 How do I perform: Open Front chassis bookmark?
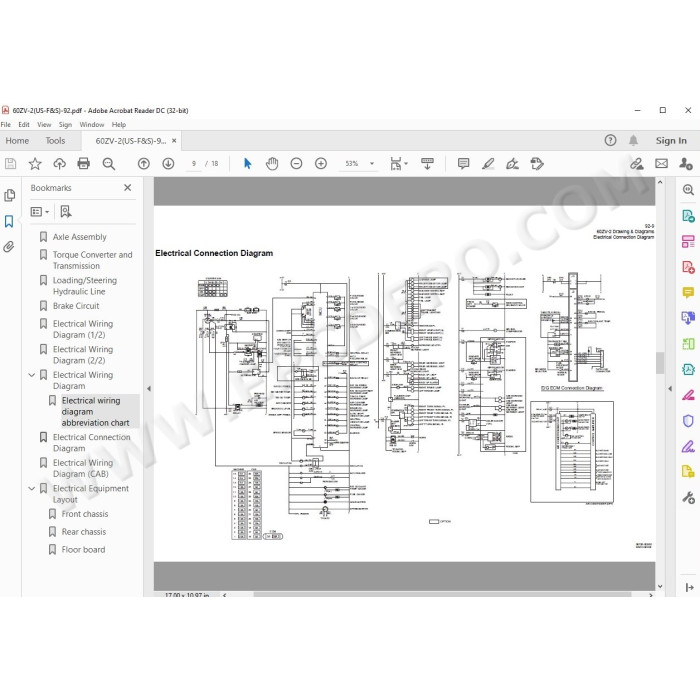(x=85, y=514)
